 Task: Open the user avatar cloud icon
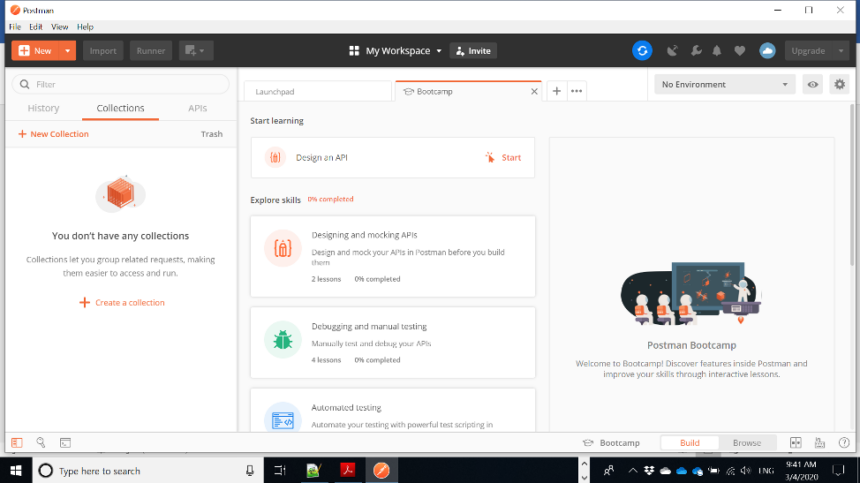click(x=767, y=50)
